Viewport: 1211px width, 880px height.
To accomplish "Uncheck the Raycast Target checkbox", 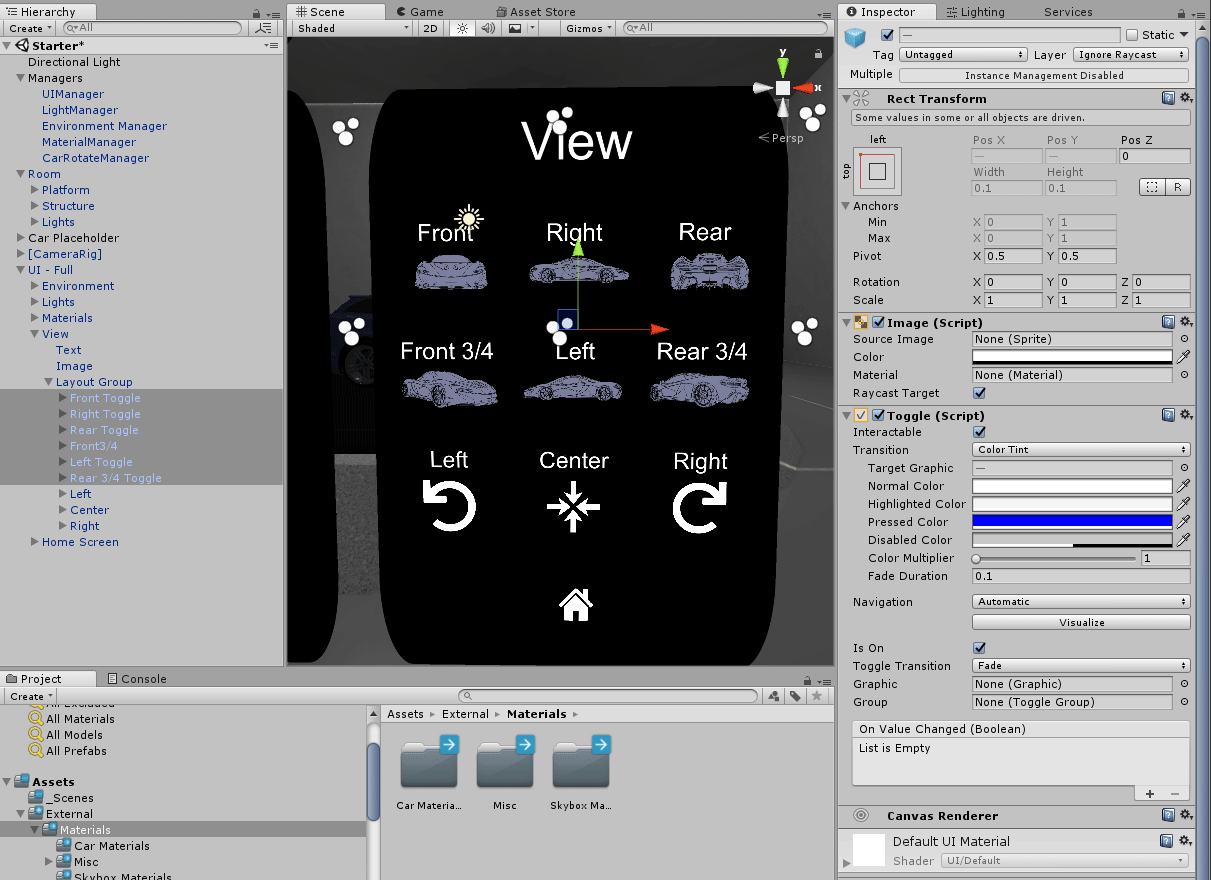I will pos(979,393).
